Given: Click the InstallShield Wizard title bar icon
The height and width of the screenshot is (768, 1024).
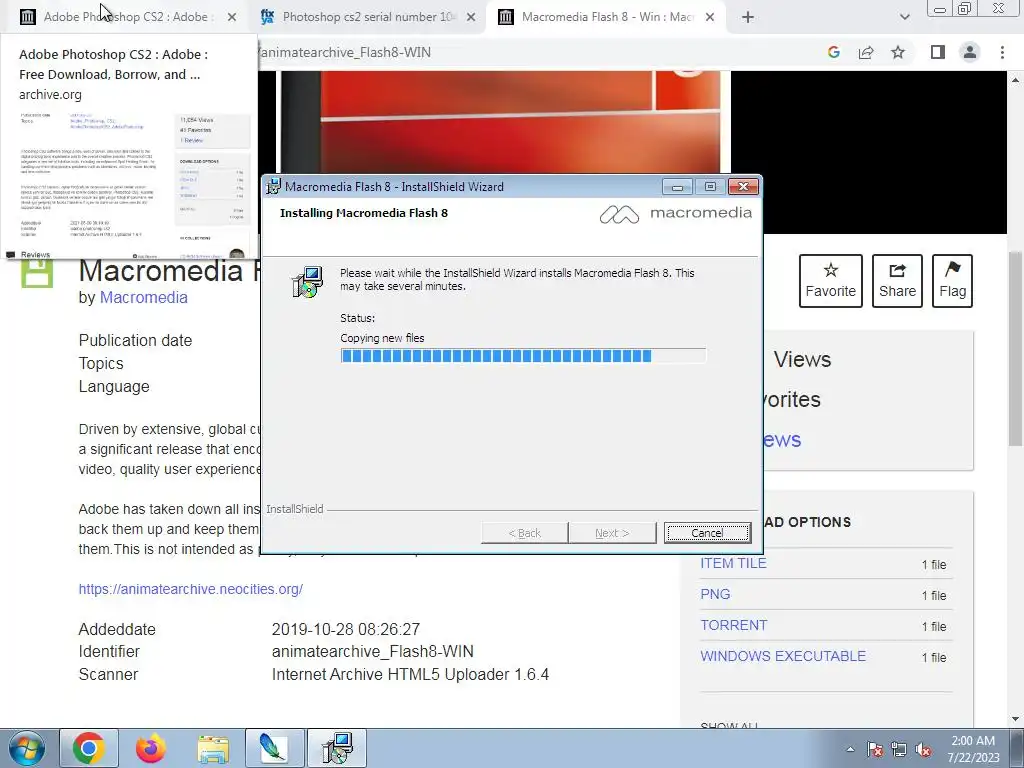Looking at the screenshot, I should 274,186.
